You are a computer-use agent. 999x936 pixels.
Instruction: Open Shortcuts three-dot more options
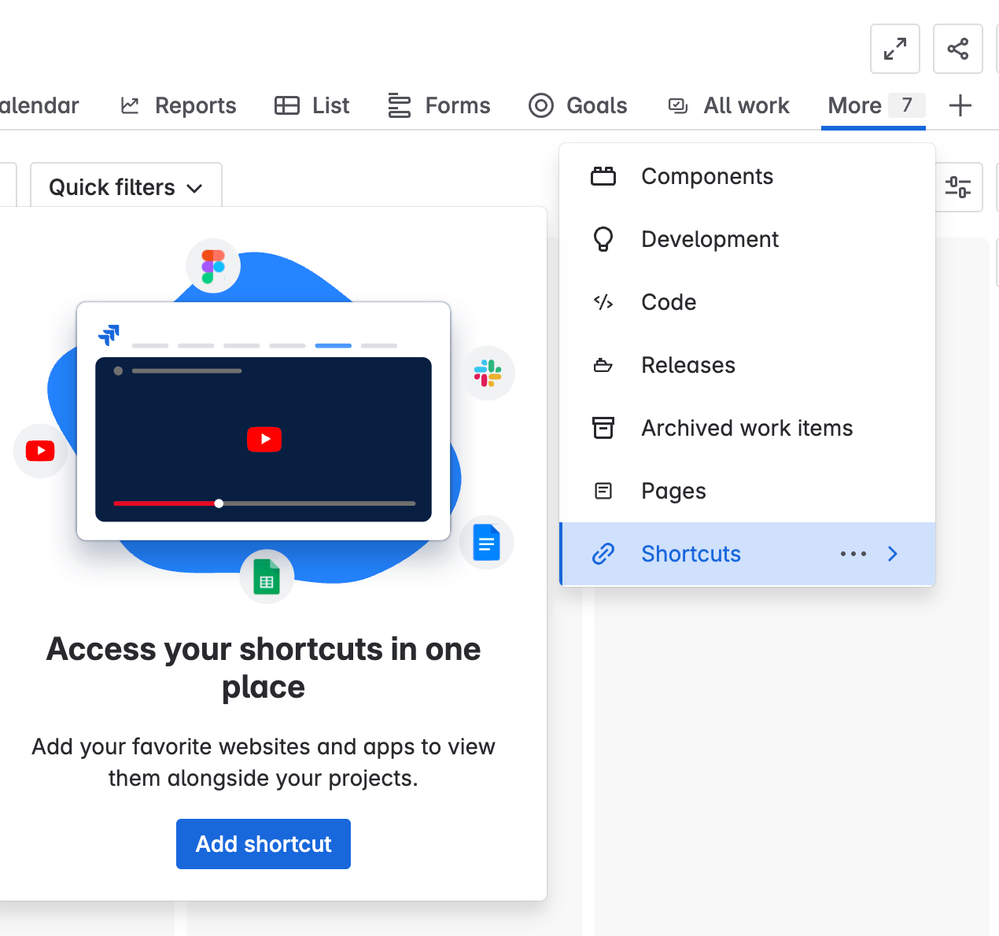853,554
